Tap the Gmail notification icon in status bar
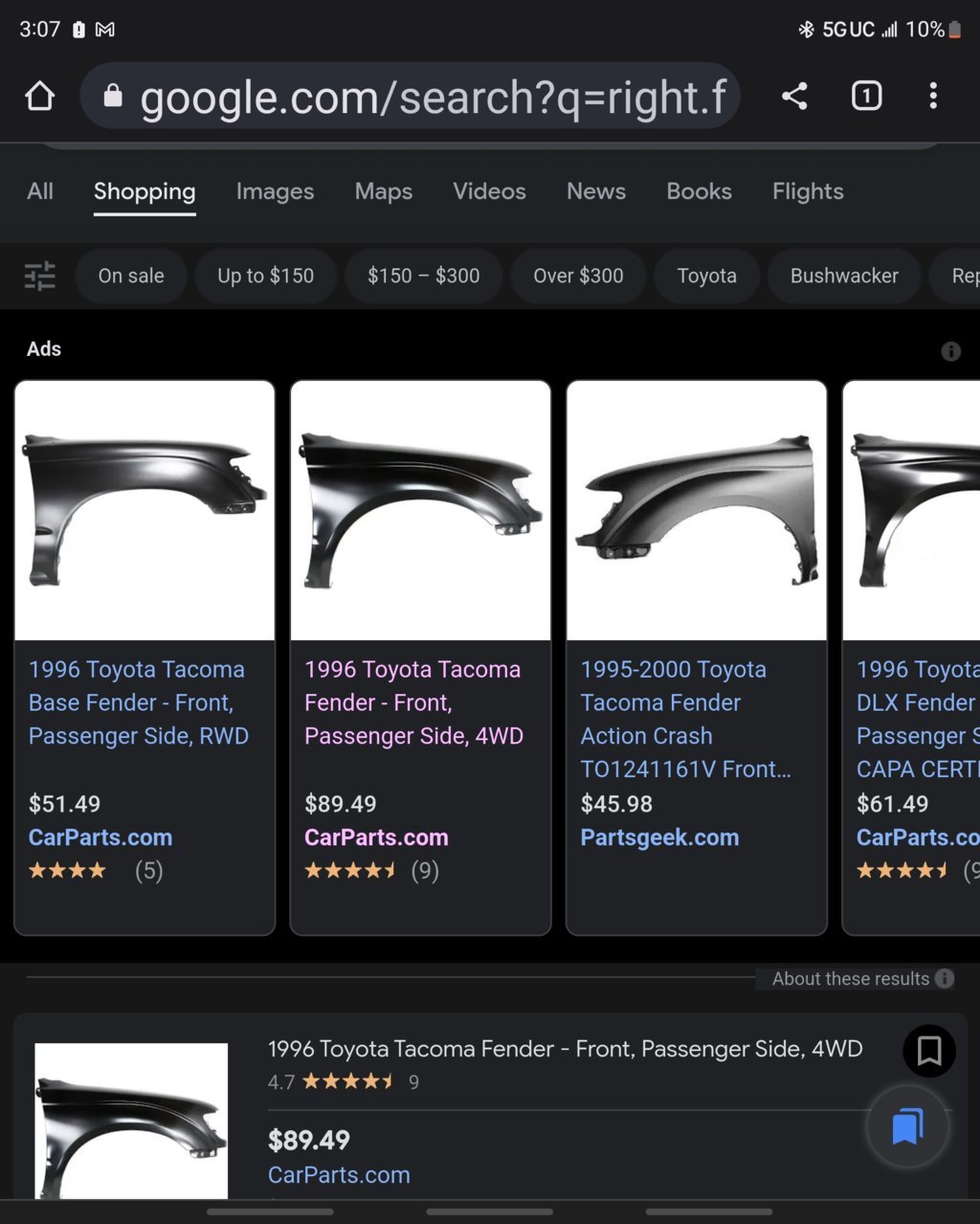The image size is (980, 1224). tap(105, 30)
